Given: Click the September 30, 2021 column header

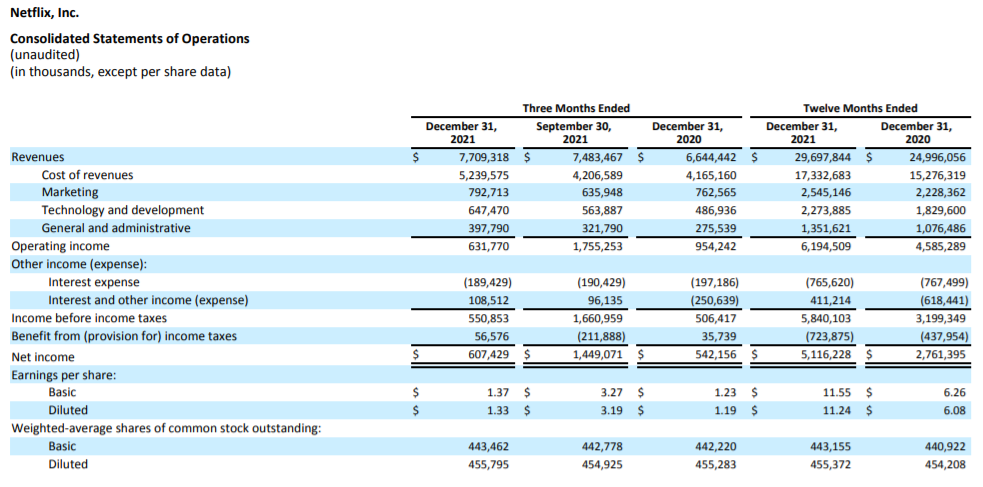Looking at the screenshot, I should coord(574,132).
